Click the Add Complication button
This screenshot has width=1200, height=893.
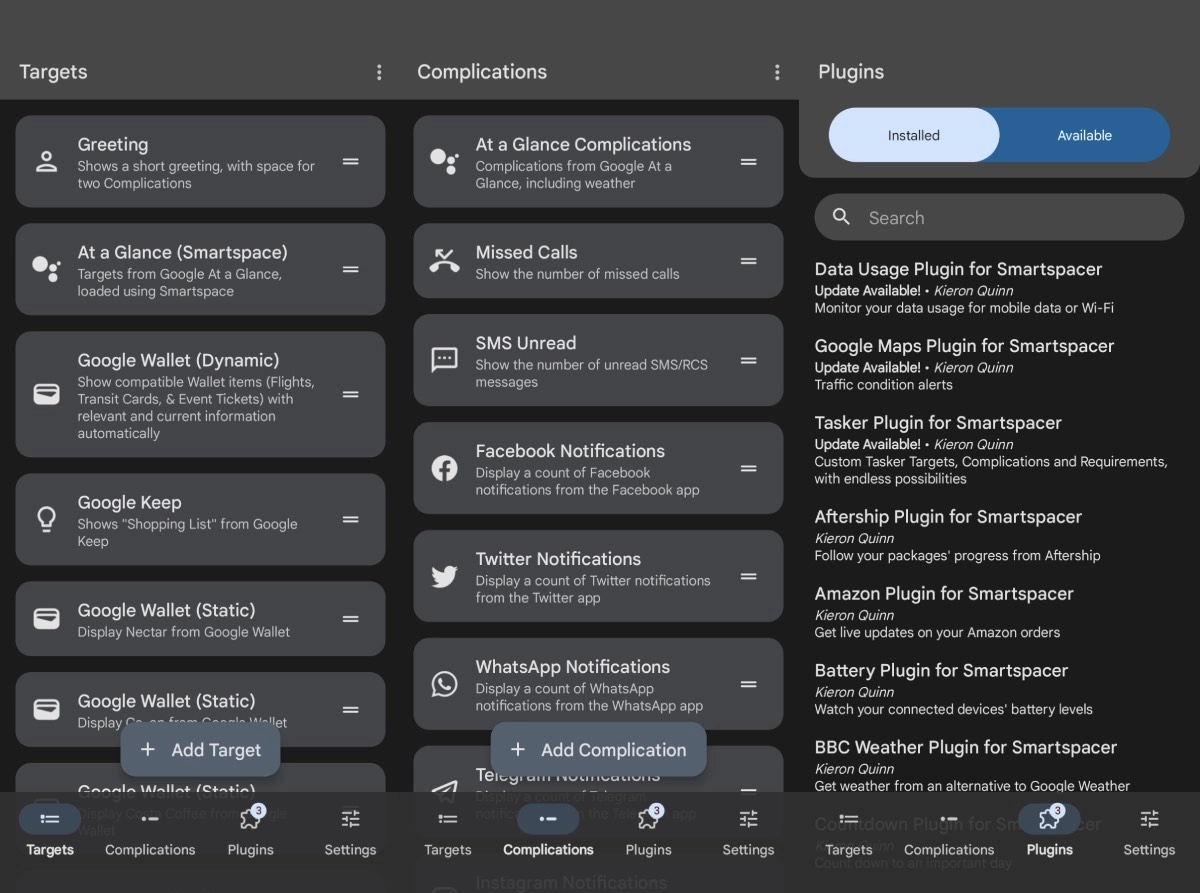[x=598, y=750]
